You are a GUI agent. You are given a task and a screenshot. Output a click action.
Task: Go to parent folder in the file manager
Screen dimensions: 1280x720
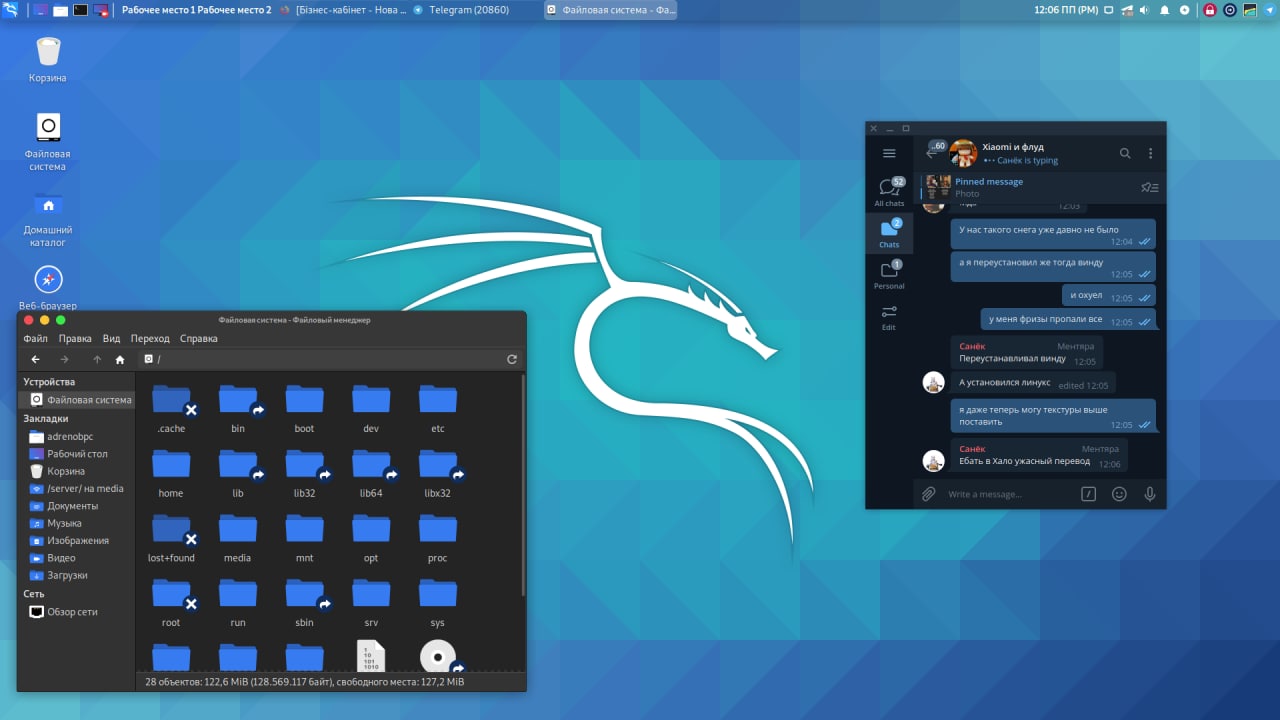[x=97, y=359]
